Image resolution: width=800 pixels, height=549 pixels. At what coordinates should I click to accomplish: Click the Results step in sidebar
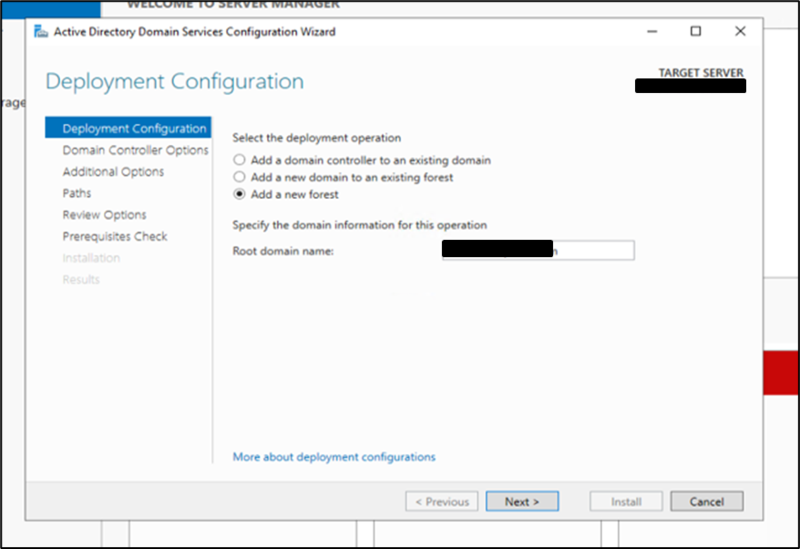click(x=81, y=279)
